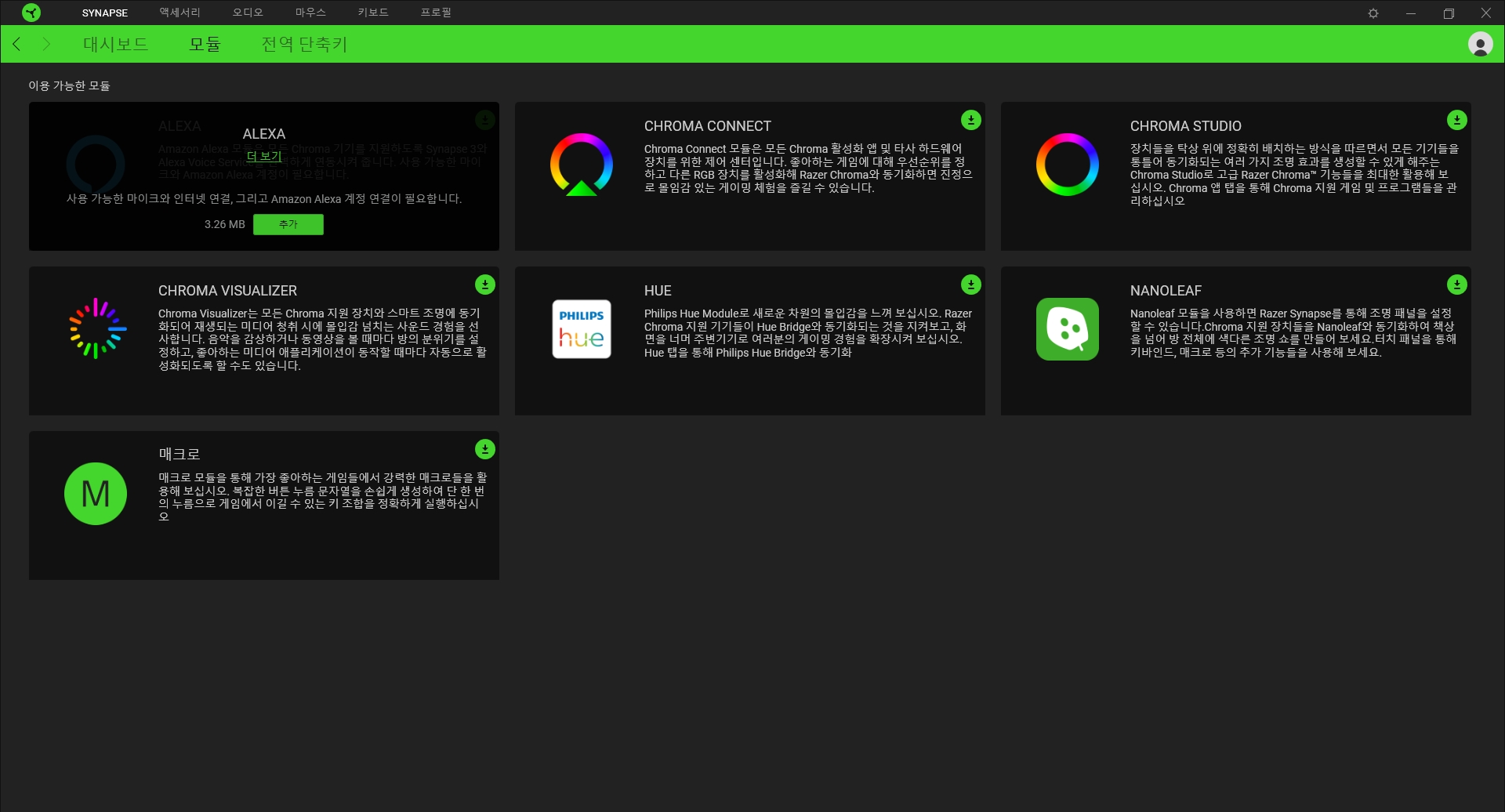Open the settings gear icon
This screenshot has height=812, width=1505.
[x=1373, y=13]
